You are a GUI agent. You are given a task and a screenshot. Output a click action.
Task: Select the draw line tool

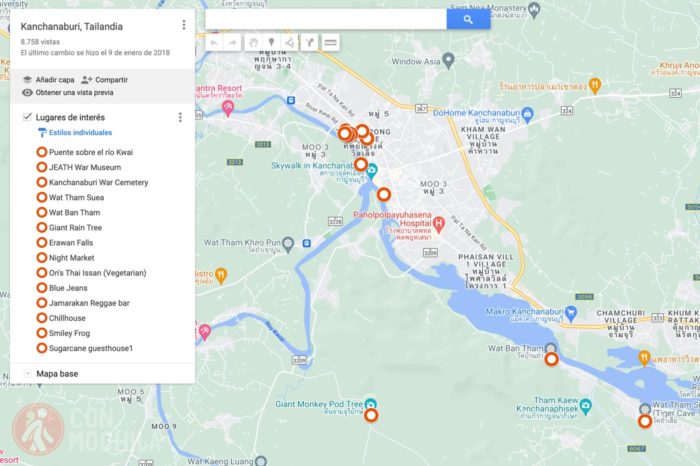(290, 43)
